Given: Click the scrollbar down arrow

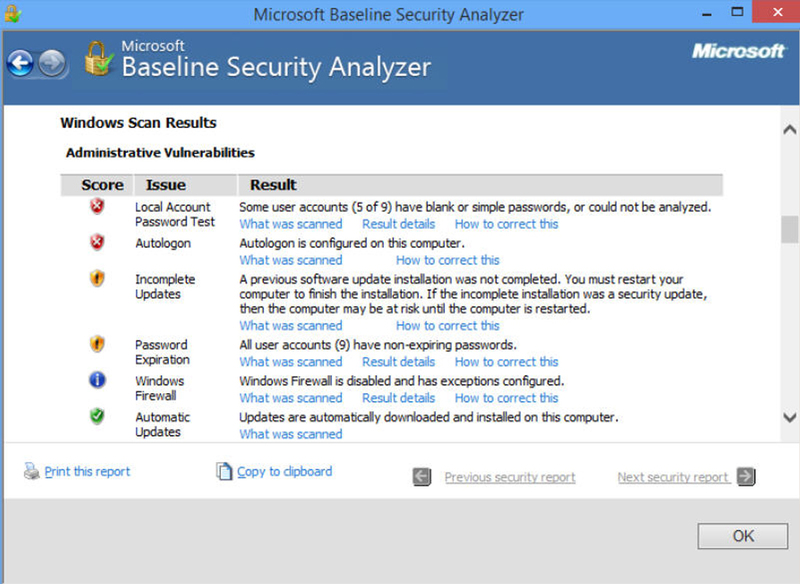Looking at the screenshot, I should coord(789,417).
